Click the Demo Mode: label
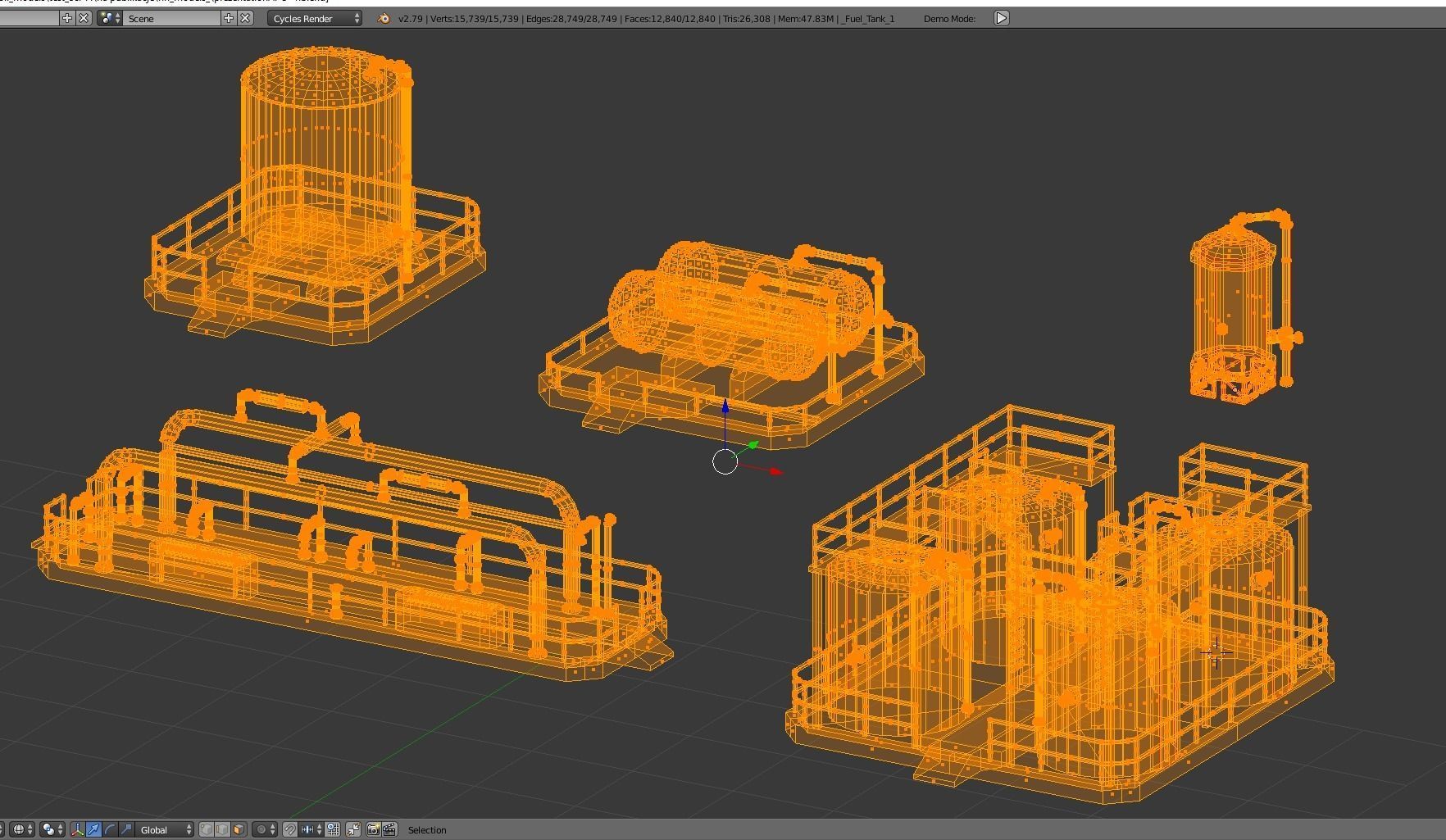The image size is (1446, 840). [x=949, y=19]
